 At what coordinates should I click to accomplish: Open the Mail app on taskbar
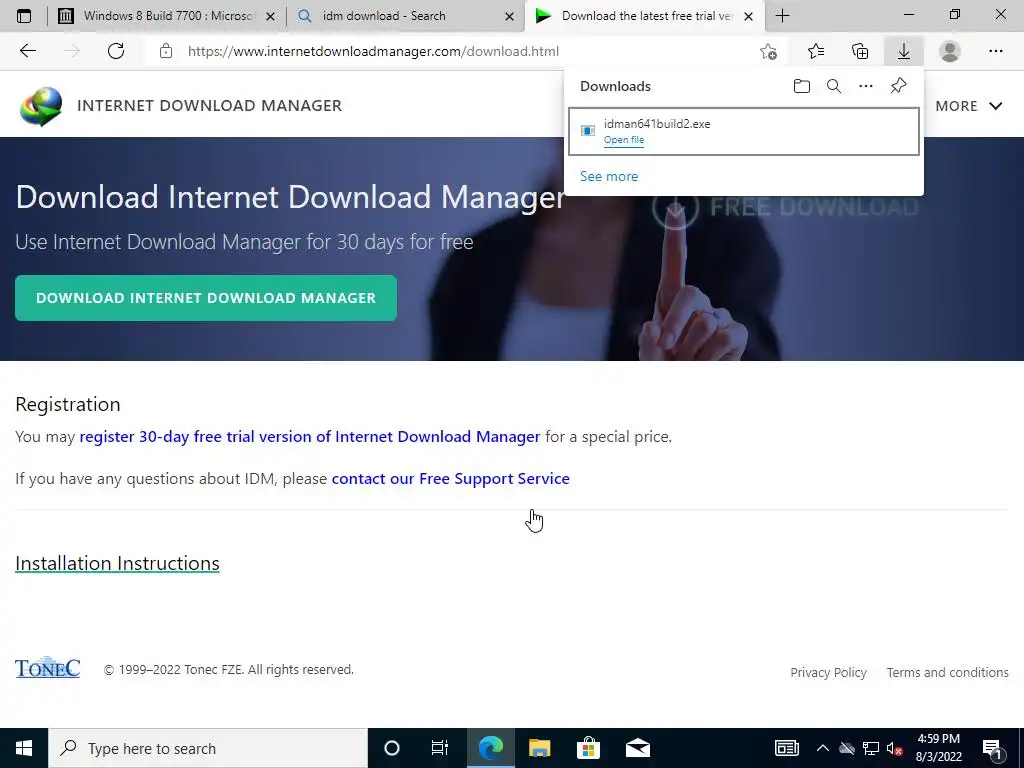[638, 748]
